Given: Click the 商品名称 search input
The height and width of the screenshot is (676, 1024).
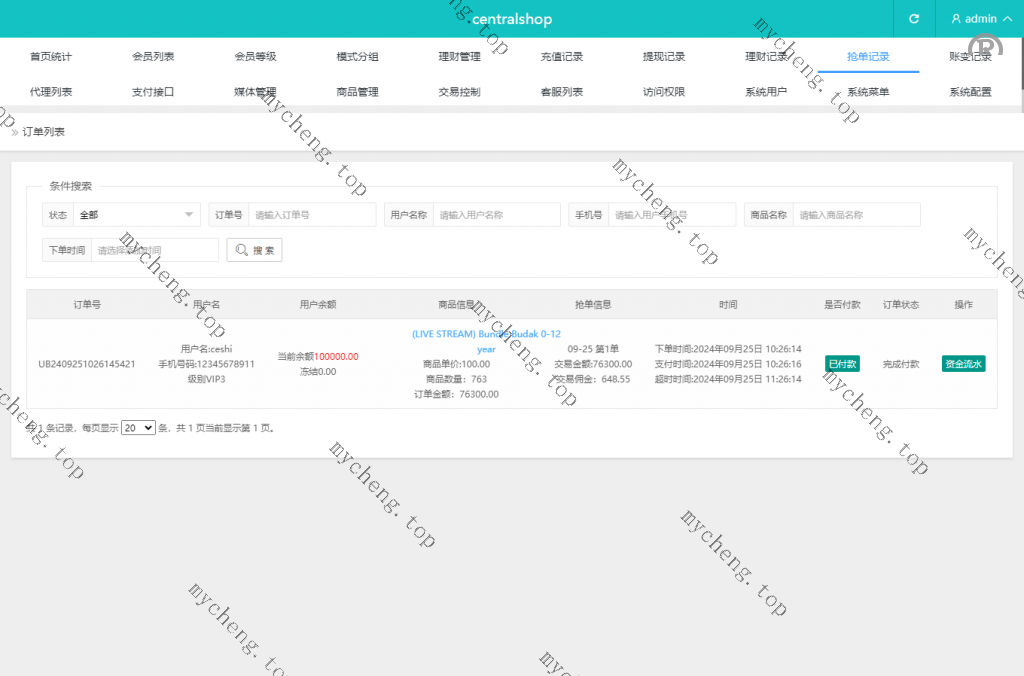Looking at the screenshot, I should click(x=856, y=215).
